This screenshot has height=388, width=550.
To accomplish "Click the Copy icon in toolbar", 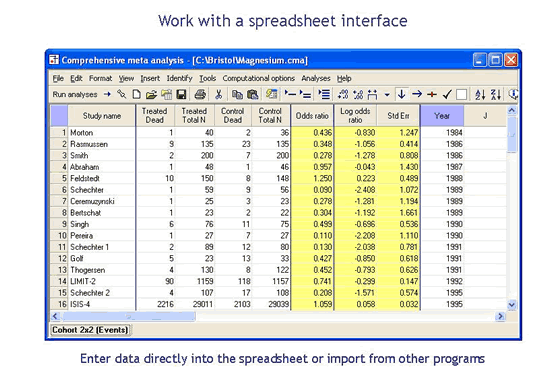I will pos(237,94).
